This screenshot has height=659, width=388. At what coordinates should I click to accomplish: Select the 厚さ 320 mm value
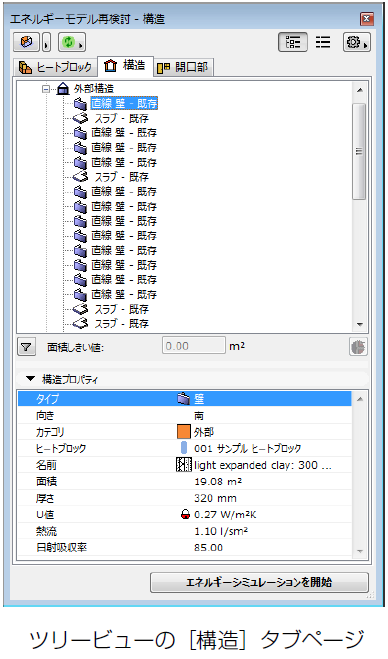pyautogui.click(x=215, y=498)
